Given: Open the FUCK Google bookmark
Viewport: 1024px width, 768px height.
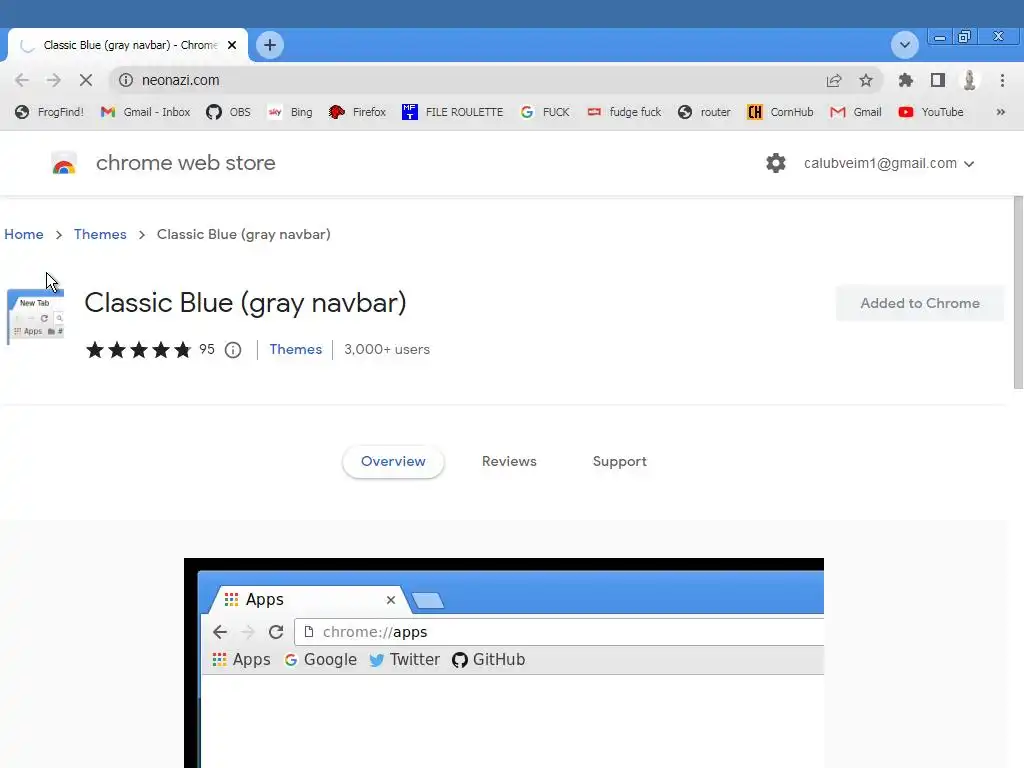Looking at the screenshot, I should point(545,112).
